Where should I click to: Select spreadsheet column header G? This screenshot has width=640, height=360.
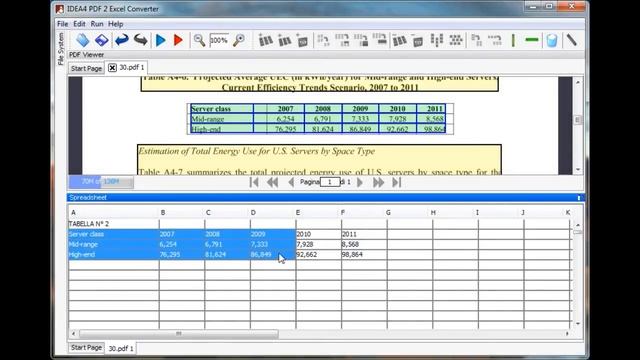(409, 212)
